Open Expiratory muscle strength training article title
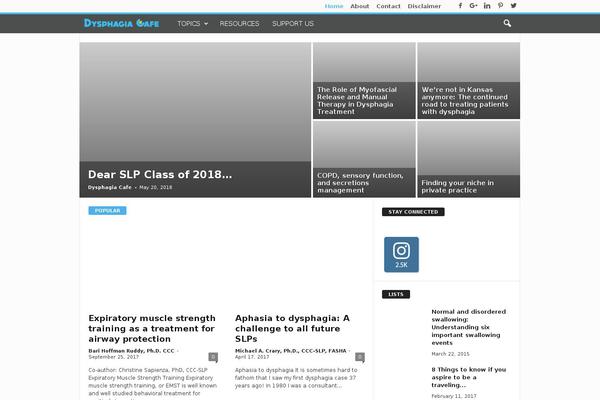This screenshot has height=400, width=600. [152, 328]
